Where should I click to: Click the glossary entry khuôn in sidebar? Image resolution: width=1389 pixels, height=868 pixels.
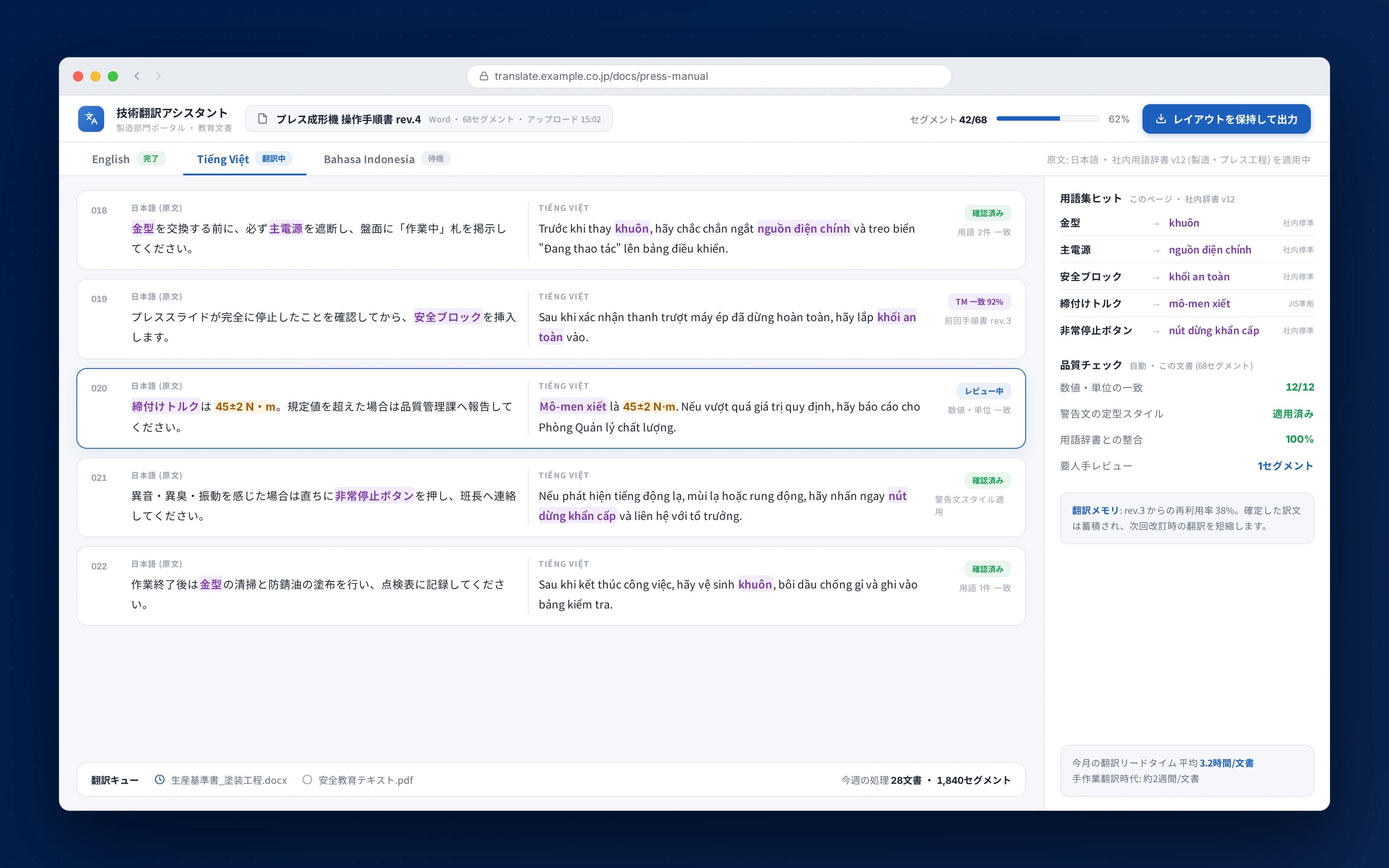1184,223
